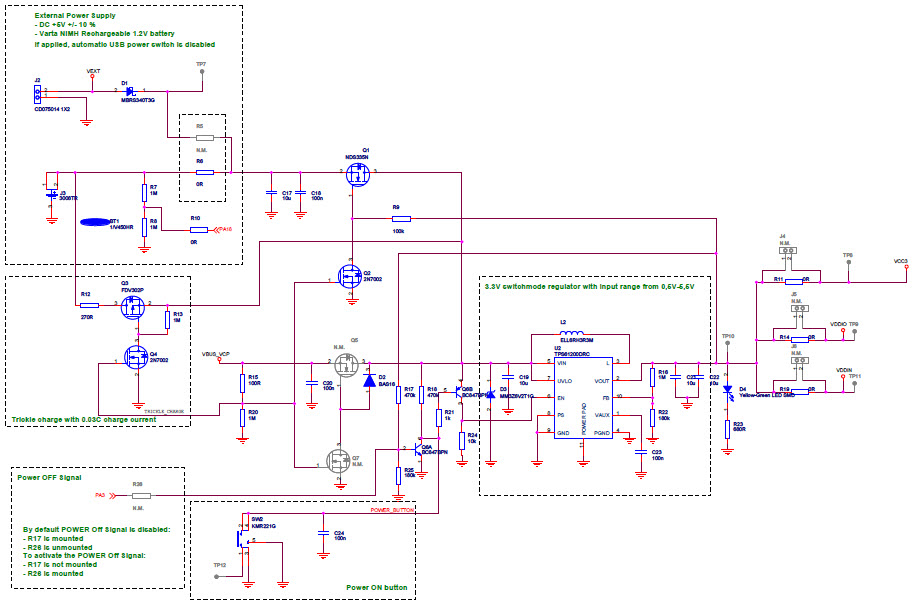The height and width of the screenshot is (604, 913).
Task: Click the connector J2 CD075014 symbol
Action: (x=38, y=93)
